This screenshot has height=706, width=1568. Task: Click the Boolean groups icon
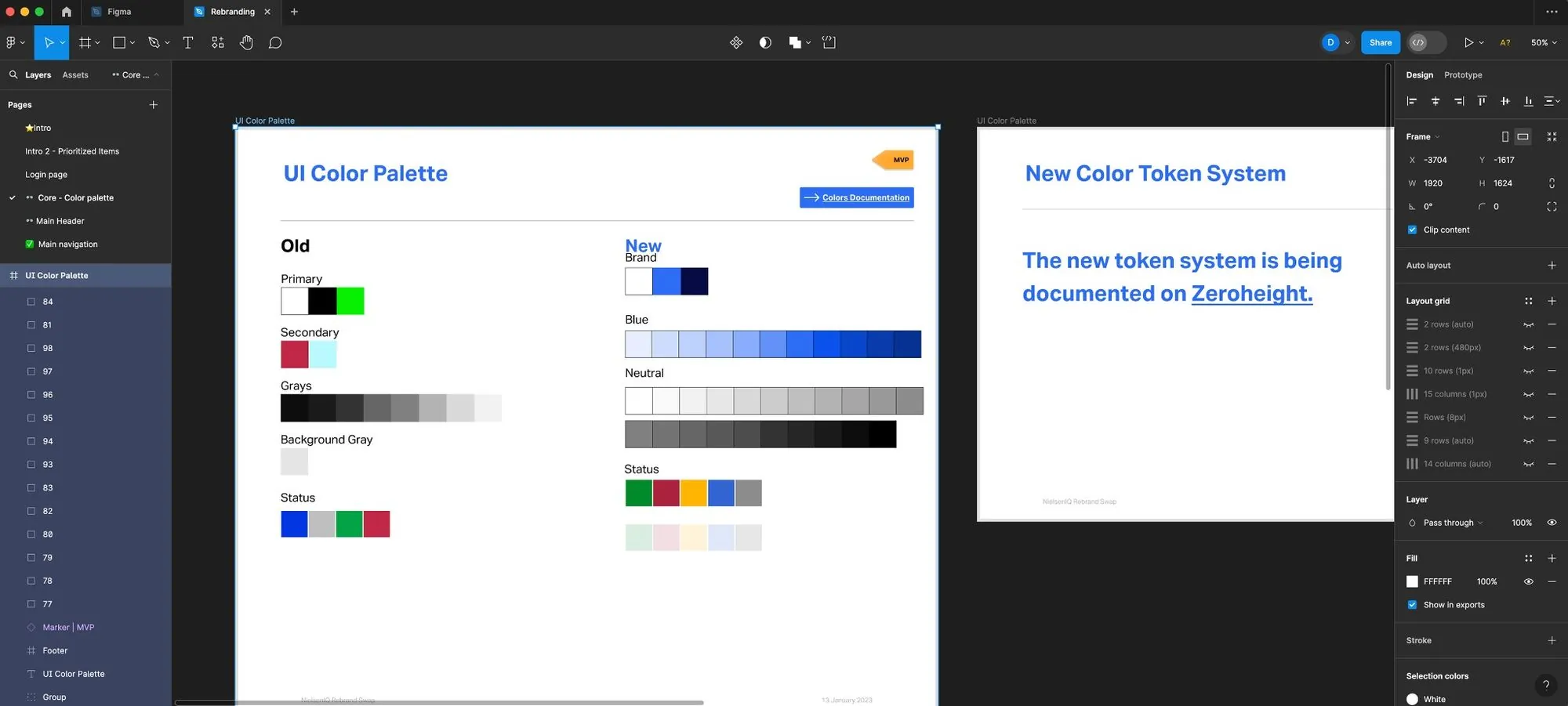(795, 42)
